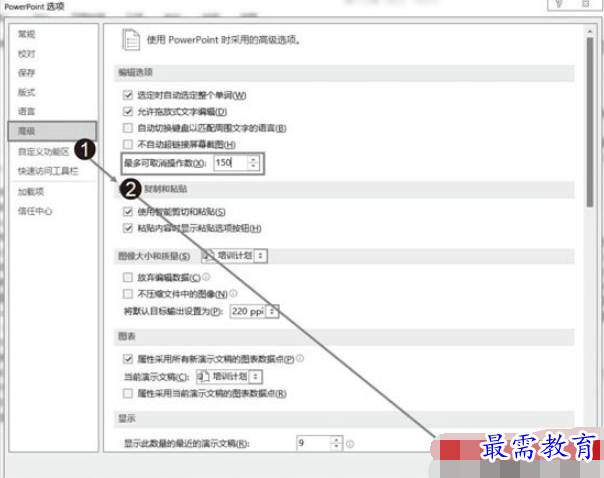Enable 放弃编辑数据 checkbox
Viewport: 604px width, 478px height.
coord(128,277)
